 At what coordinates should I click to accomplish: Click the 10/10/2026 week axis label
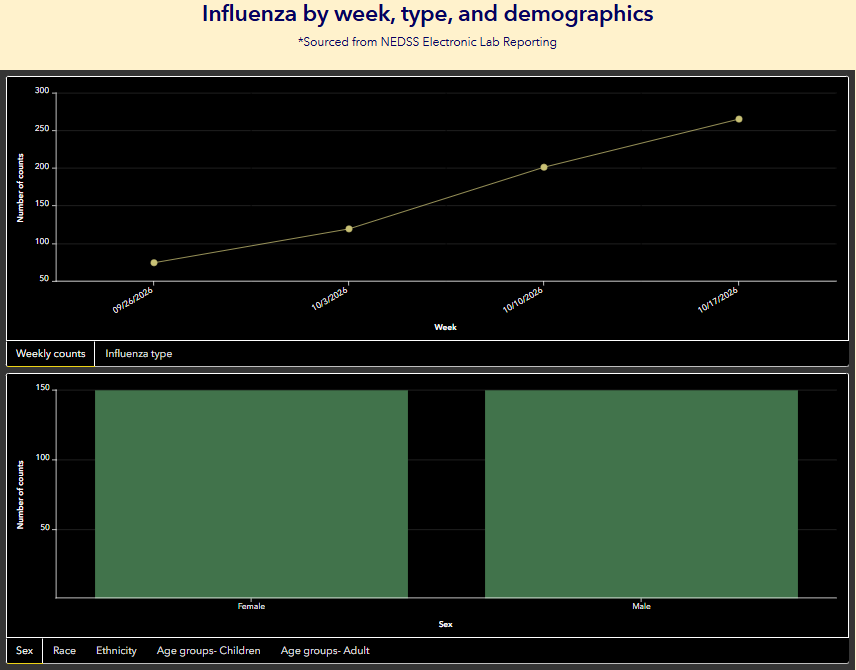point(523,300)
